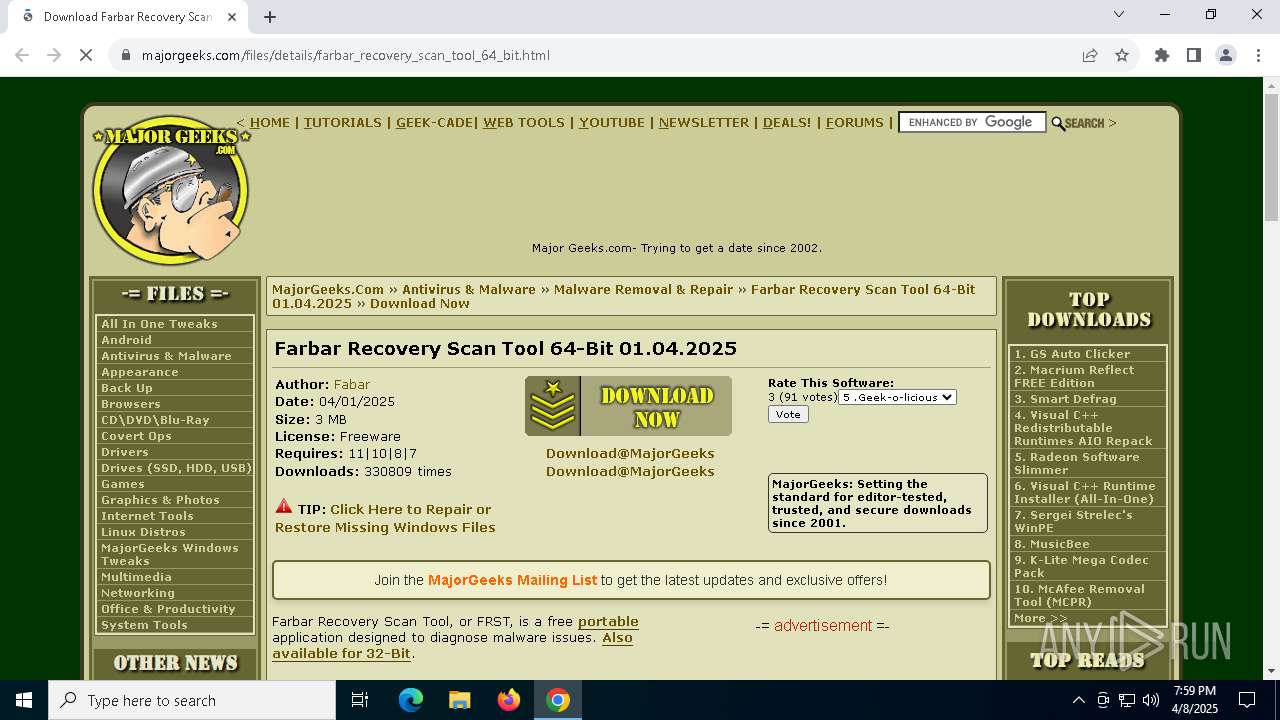The image size is (1280, 720).
Task: Open YOUTUBE navigation link
Action: pyautogui.click(x=612, y=122)
